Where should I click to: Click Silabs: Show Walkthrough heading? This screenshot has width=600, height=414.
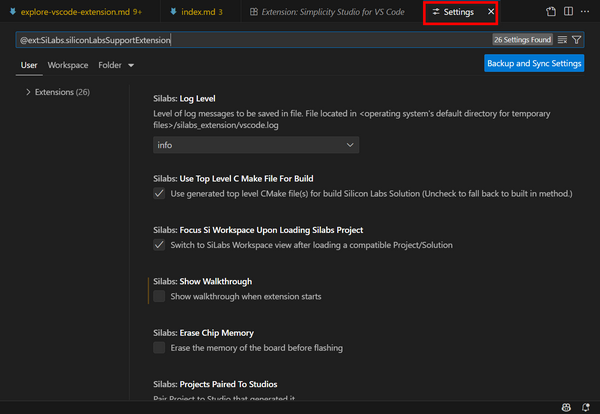pyautogui.click(x=202, y=282)
